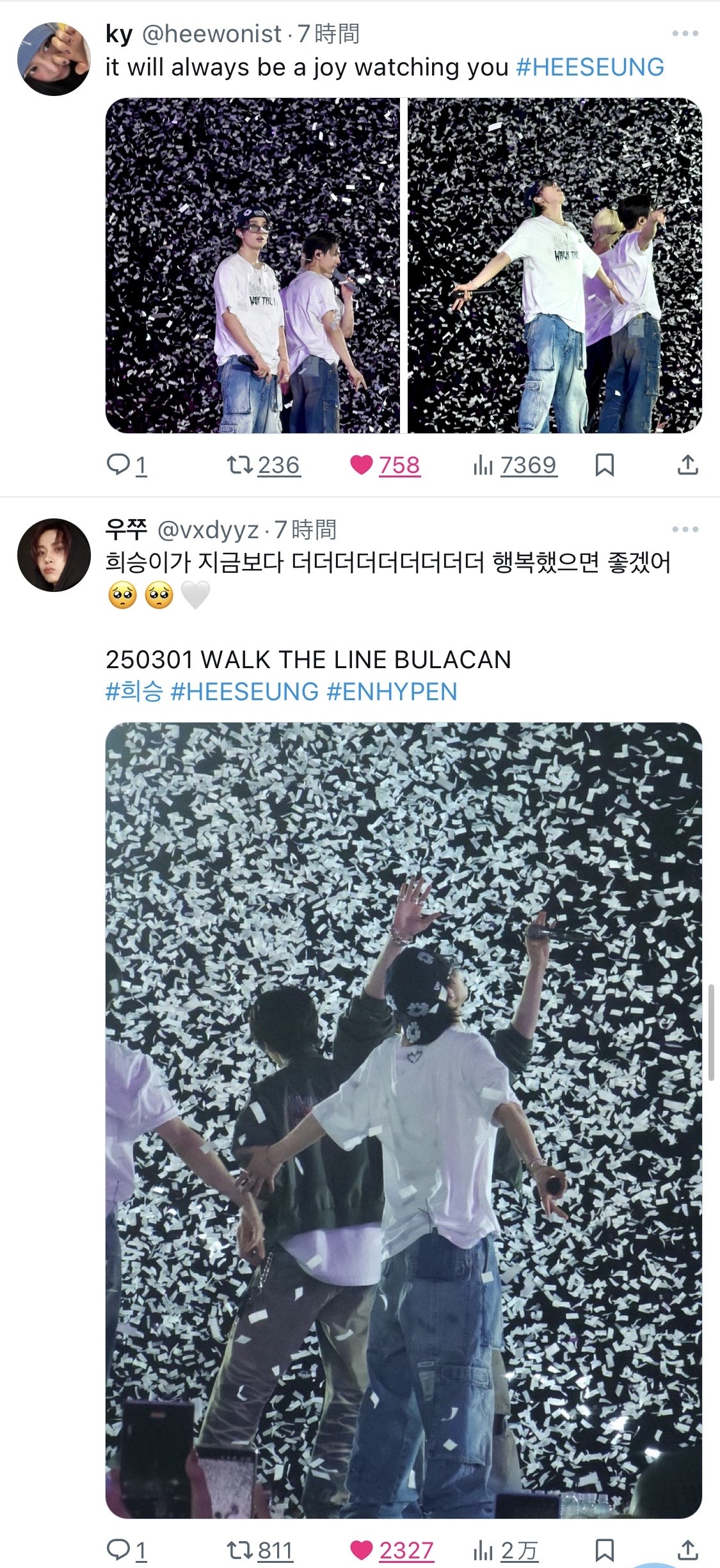Image resolution: width=720 pixels, height=1568 pixels.
Task: Reply to heewonist's tweet
Action: 126,465
